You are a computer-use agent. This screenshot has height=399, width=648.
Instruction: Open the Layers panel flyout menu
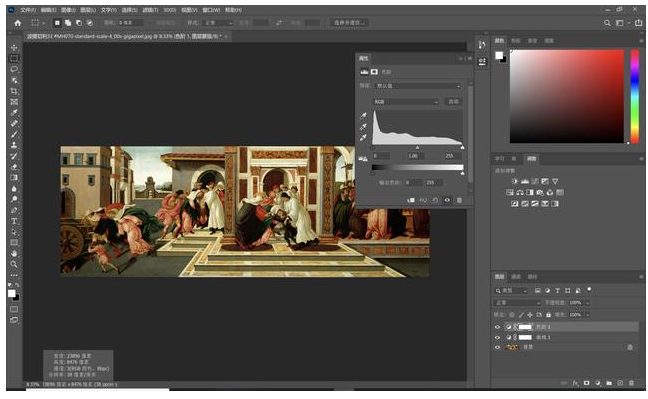point(641,277)
